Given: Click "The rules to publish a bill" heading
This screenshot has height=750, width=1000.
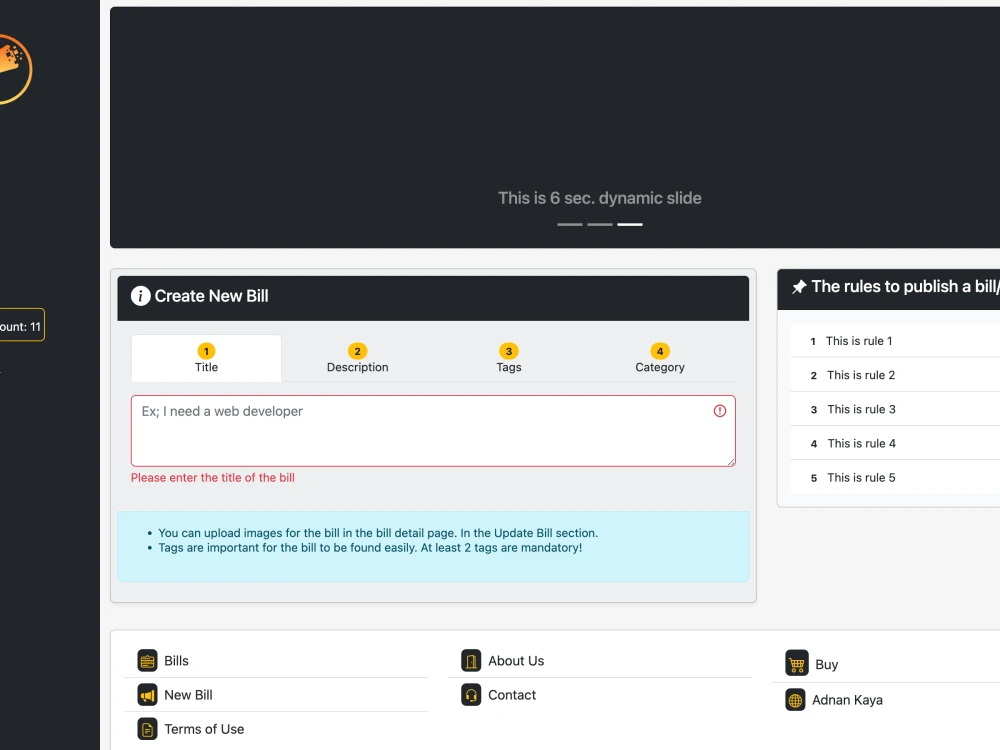Looking at the screenshot, I should [x=906, y=287].
